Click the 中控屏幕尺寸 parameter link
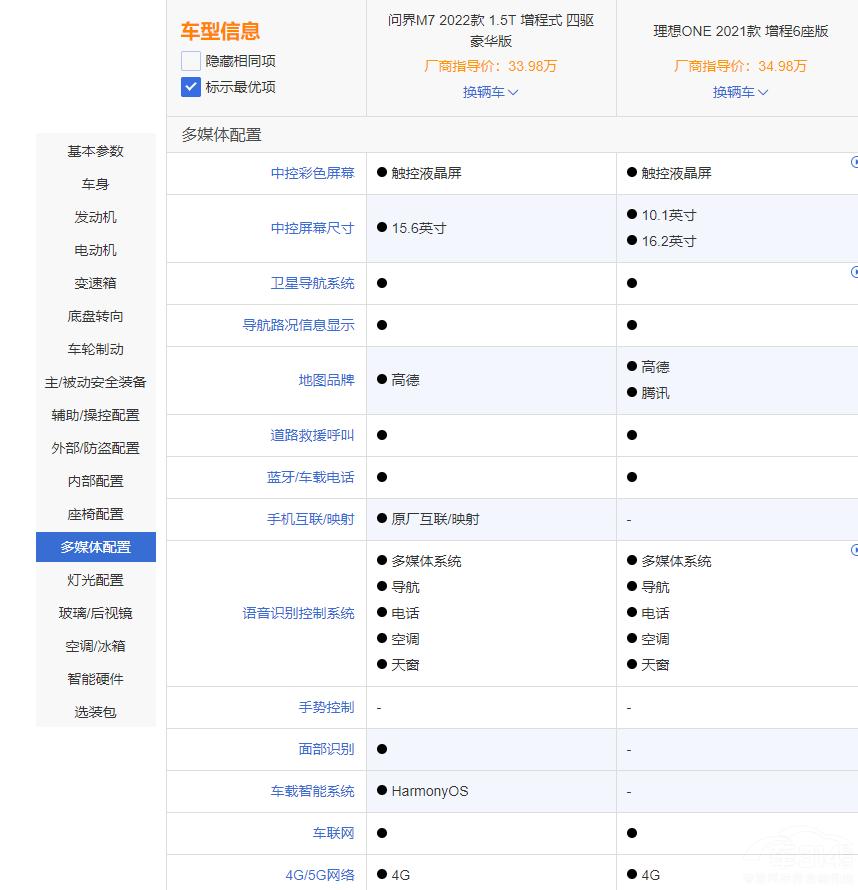The image size is (858, 890). click(312, 228)
